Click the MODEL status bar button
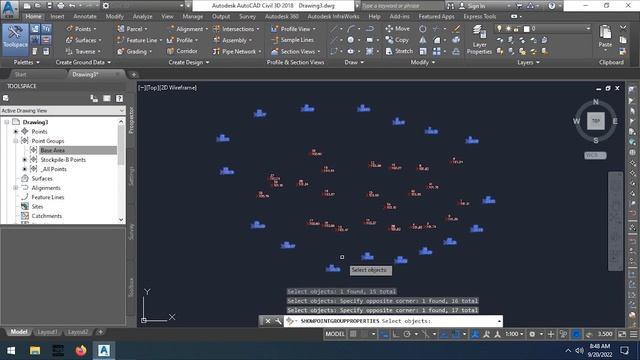This screenshot has width=640, height=360. 335,334
